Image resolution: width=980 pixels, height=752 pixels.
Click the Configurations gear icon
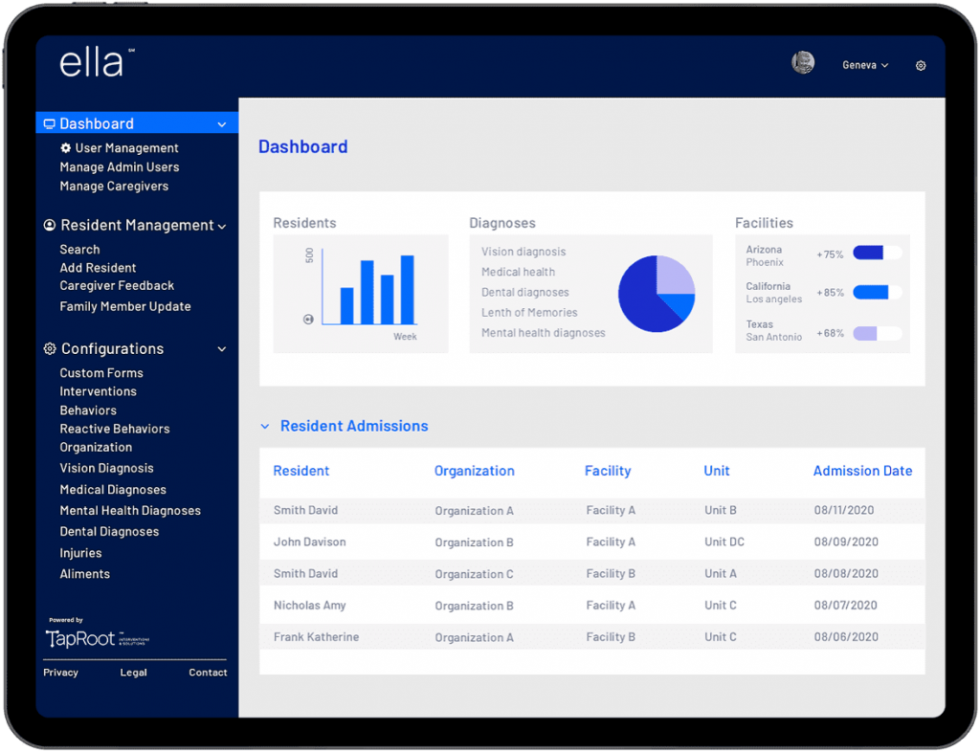pyautogui.click(x=49, y=348)
